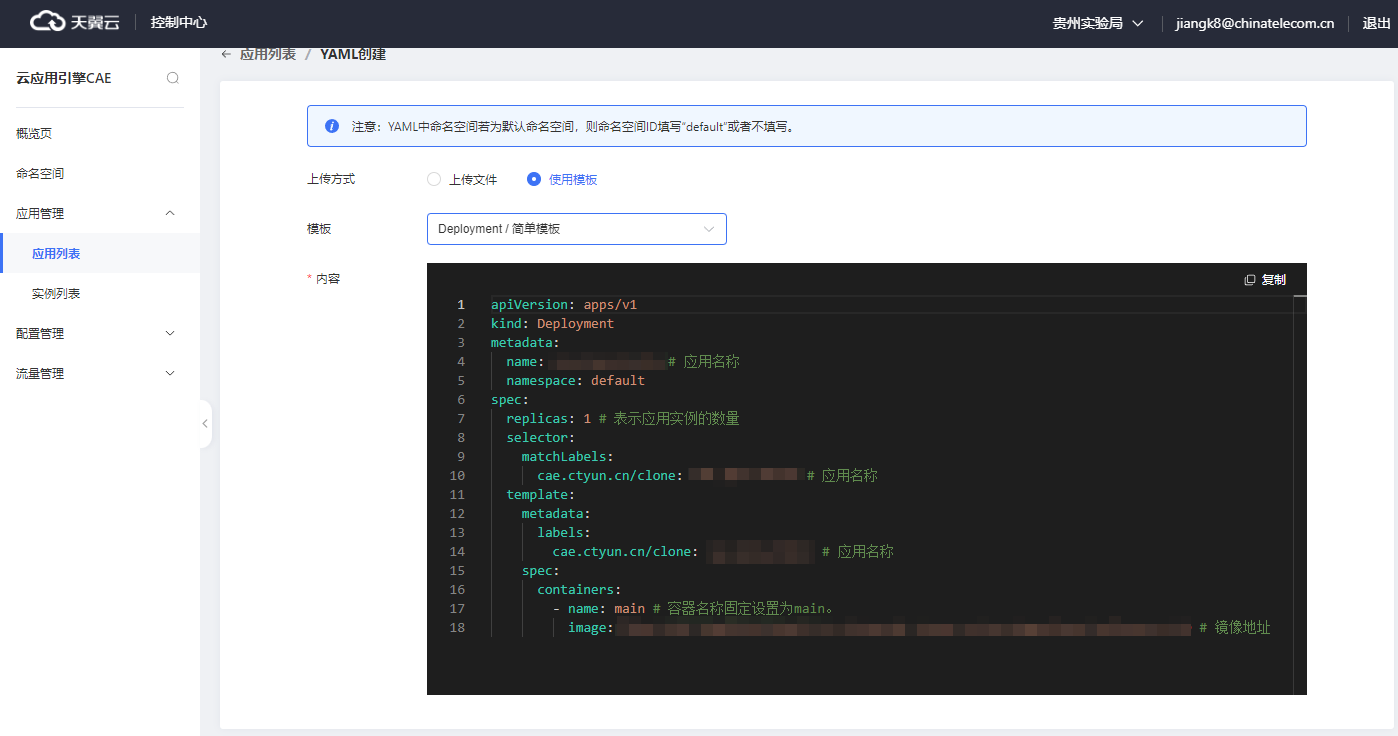
Task: Expand the 配置管理 menu section
Action: tap(169, 333)
